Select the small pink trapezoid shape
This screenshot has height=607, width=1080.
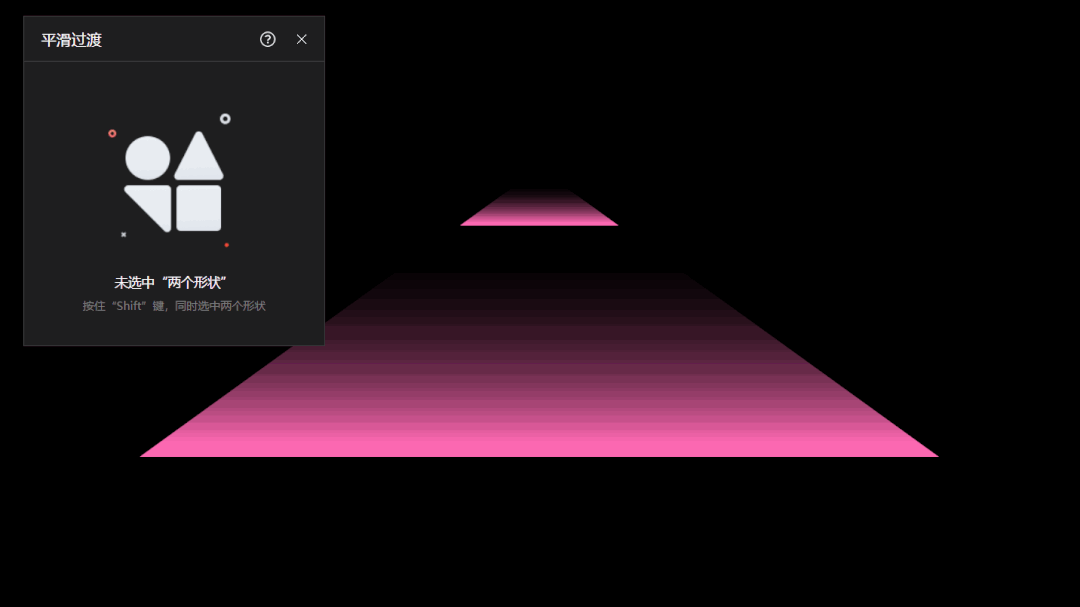[539, 207]
